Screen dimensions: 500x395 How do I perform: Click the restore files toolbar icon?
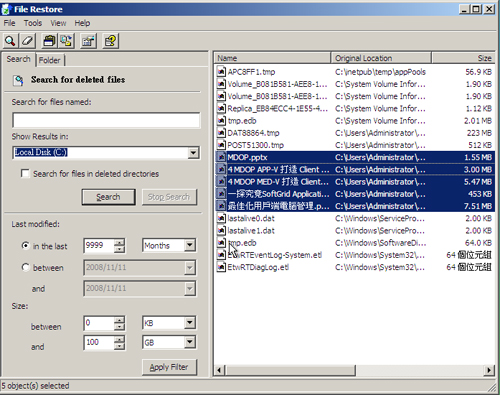point(66,41)
